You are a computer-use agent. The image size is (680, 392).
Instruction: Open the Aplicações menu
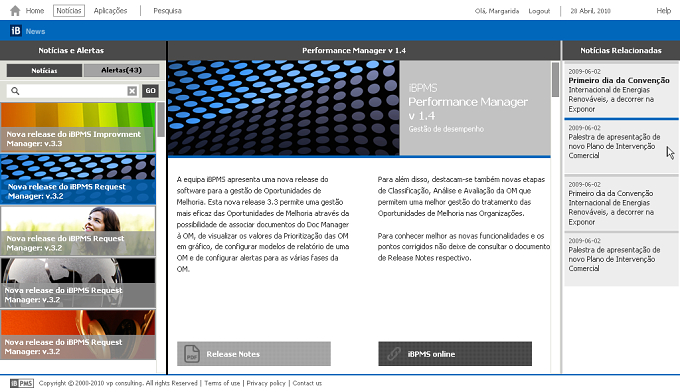pyautogui.click(x=110, y=10)
